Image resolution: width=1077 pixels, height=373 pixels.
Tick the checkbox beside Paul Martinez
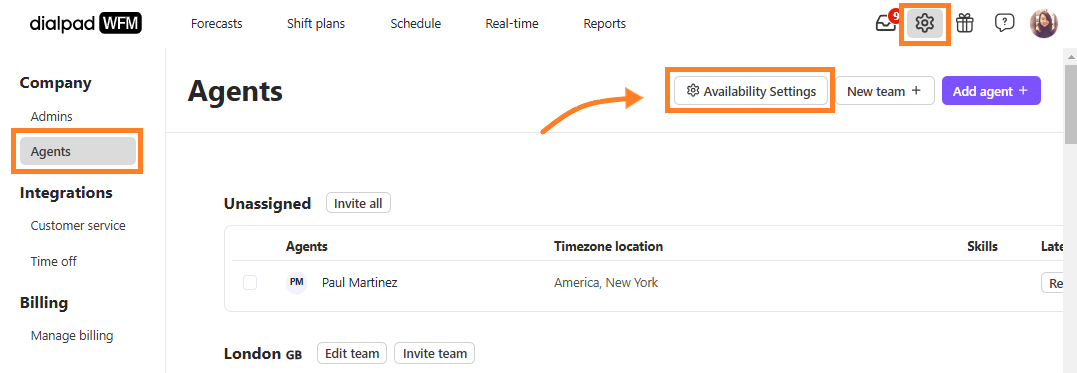250,282
